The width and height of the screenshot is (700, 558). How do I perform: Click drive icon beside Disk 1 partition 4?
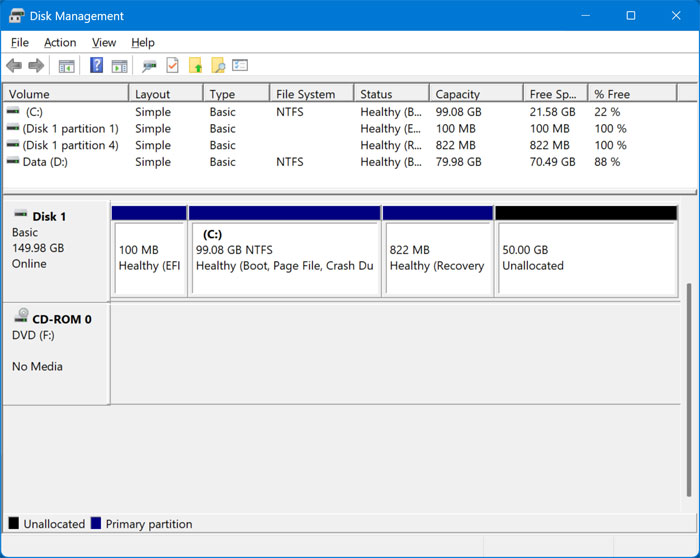coord(13,144)
